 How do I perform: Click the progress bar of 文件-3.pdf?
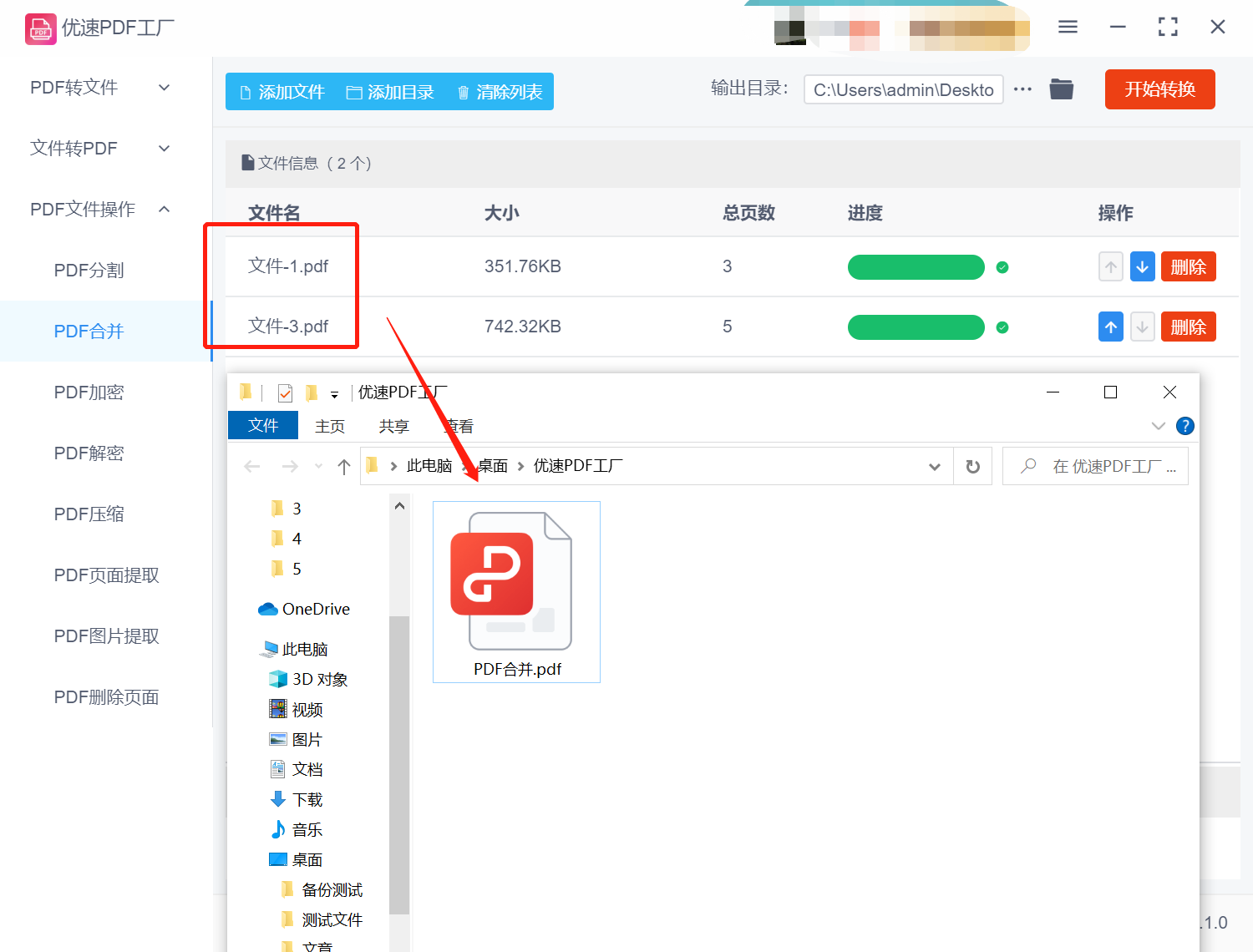(916, 327)
